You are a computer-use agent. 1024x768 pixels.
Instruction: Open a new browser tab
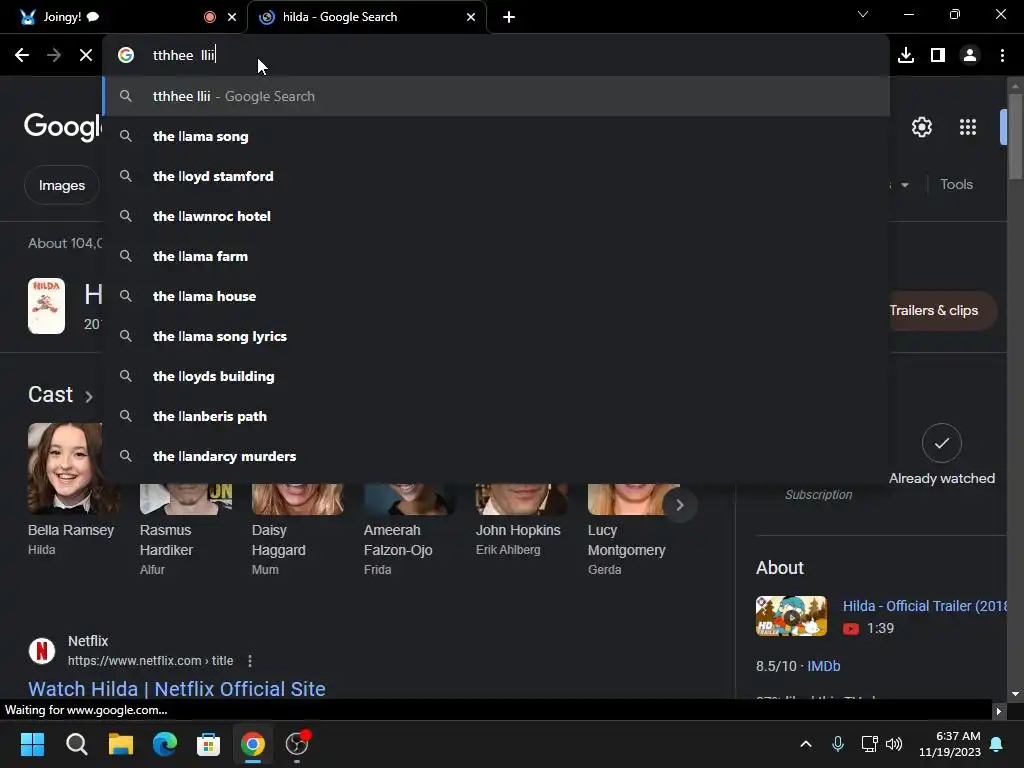click(509, 17)
